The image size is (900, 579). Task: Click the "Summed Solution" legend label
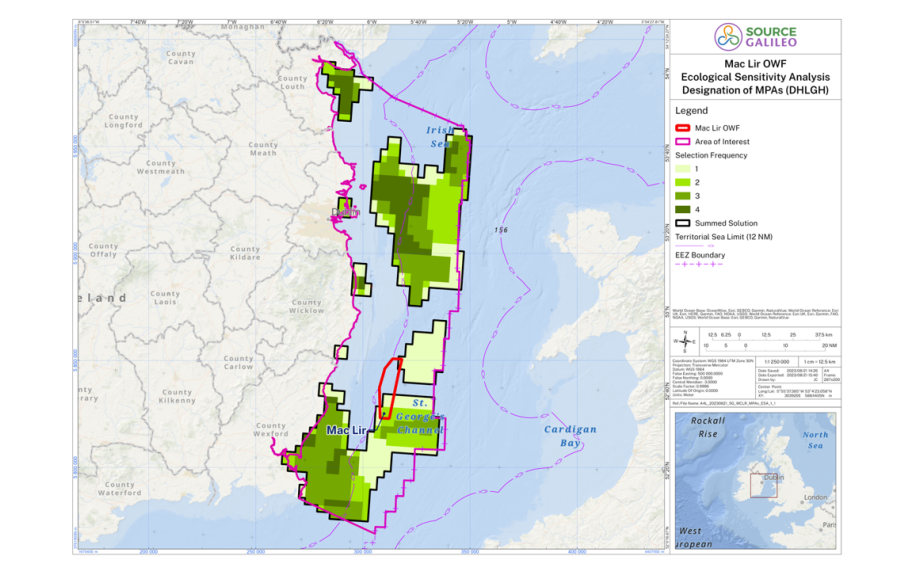pyautogui.click(x=726, y=223)
